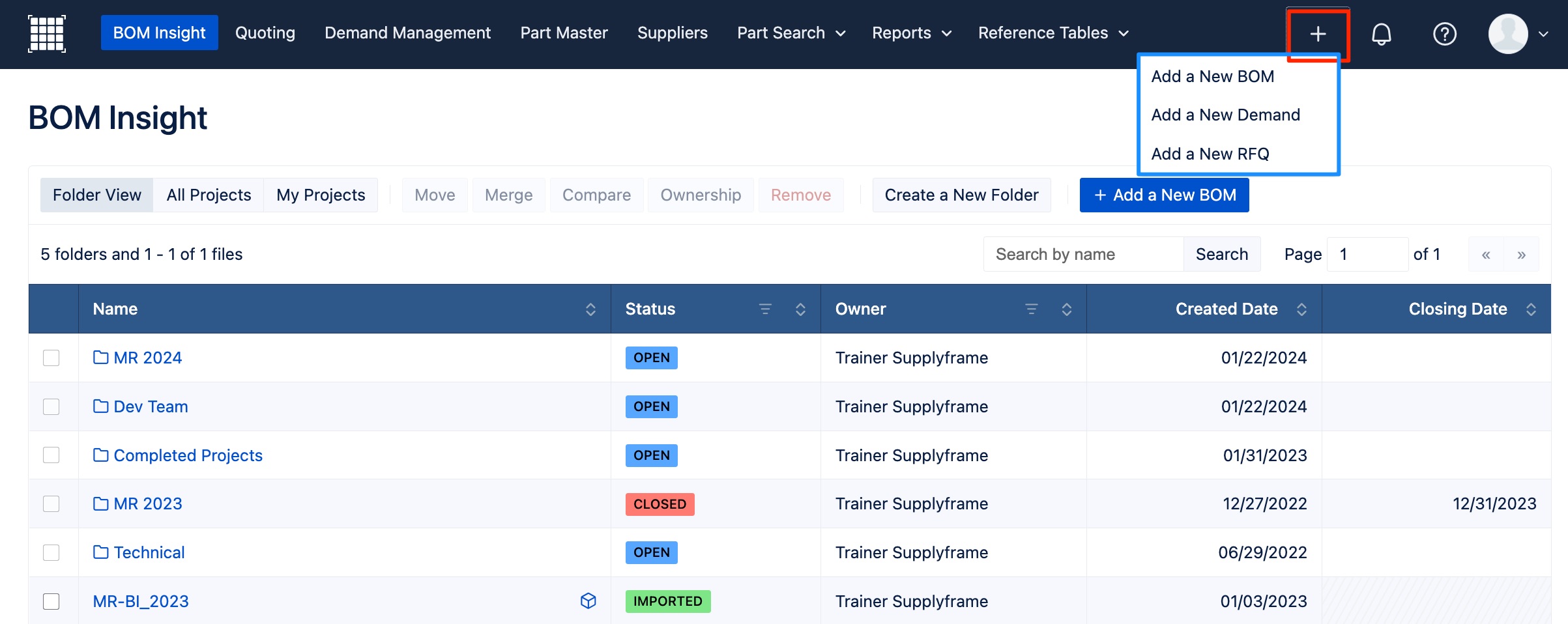The height and width of the screenshot is (624, 1568).
Task: Open the Part Master nav tab
Action: 564,33
